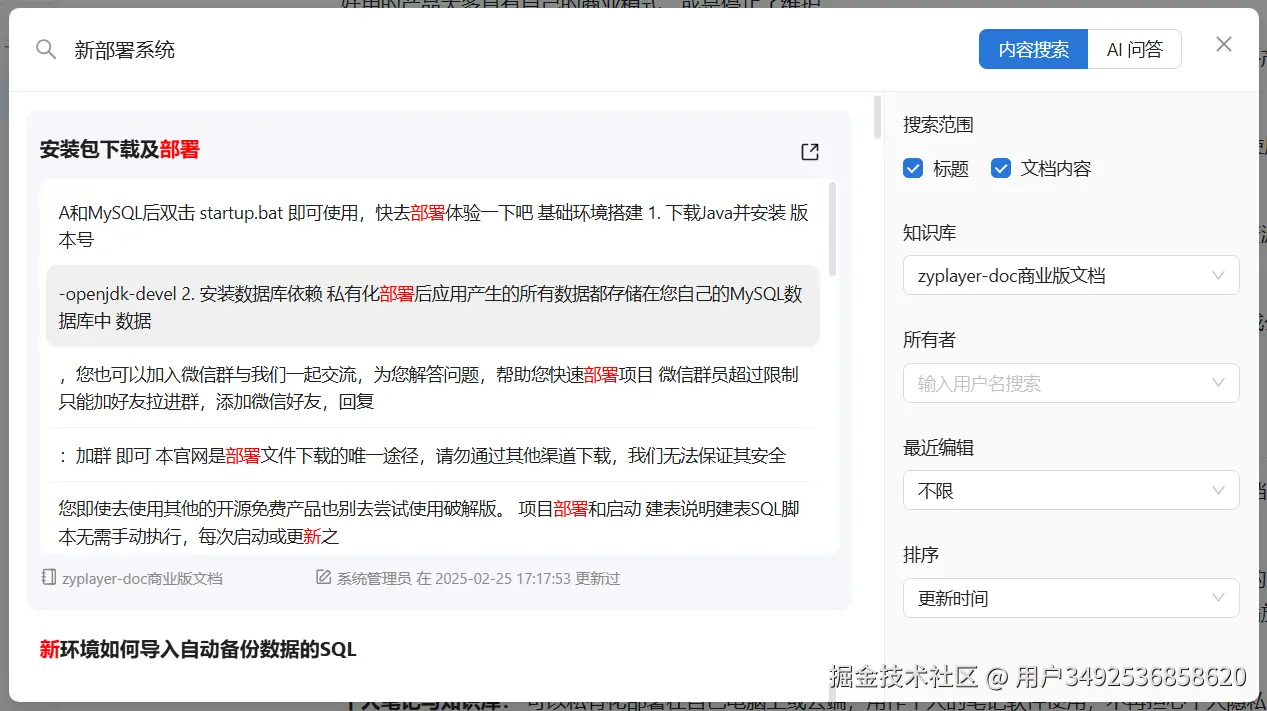
Task: Open the 新环境如何导入自动备份数据的SQL result
Action: pyautogui.click(x=198, y=649)
